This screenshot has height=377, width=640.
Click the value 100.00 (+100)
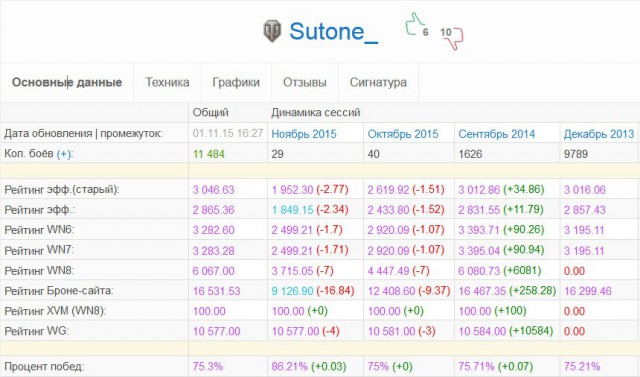click(x=492, y=311)
